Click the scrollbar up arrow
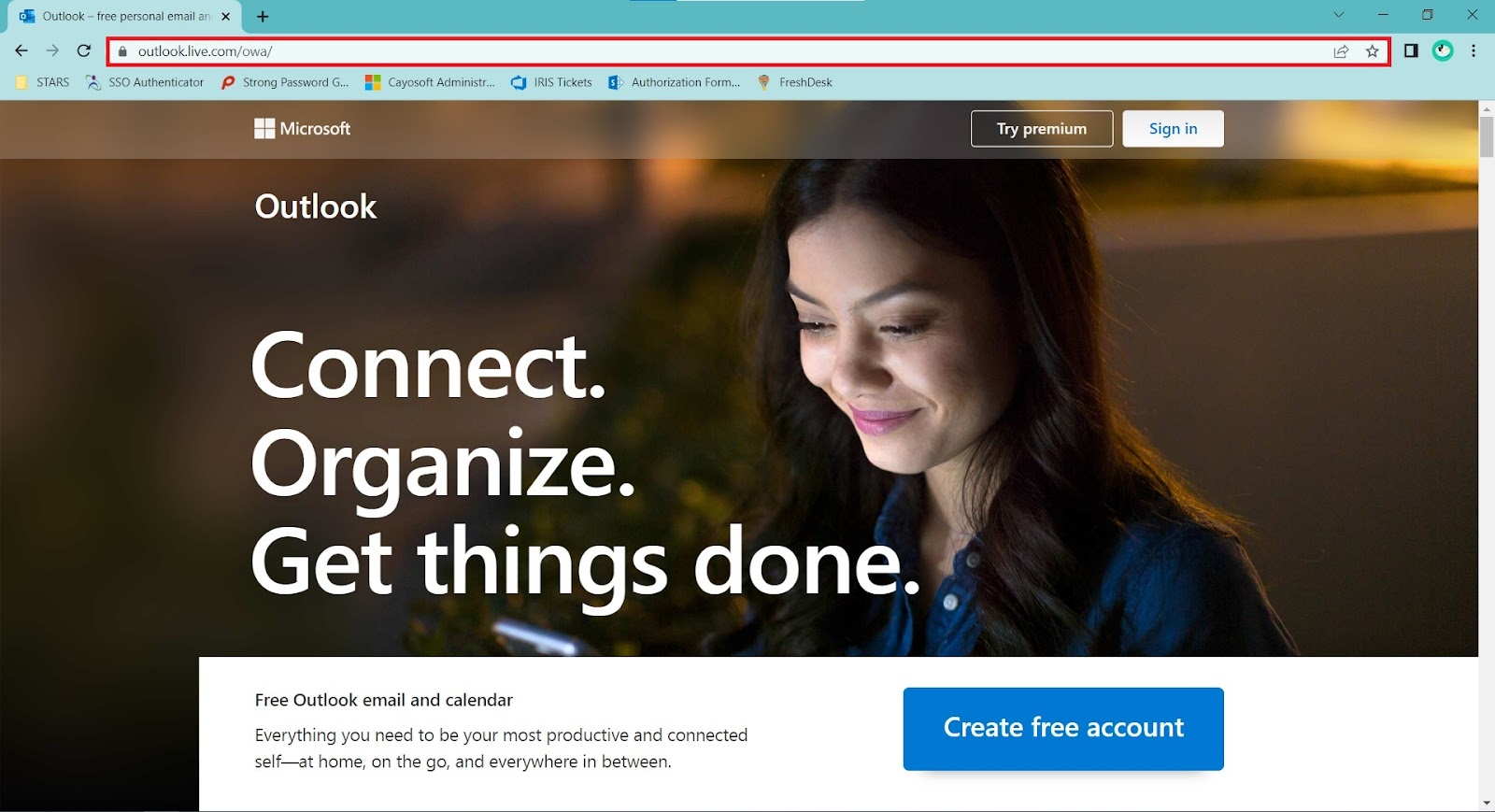 [x=1487, y=108]
